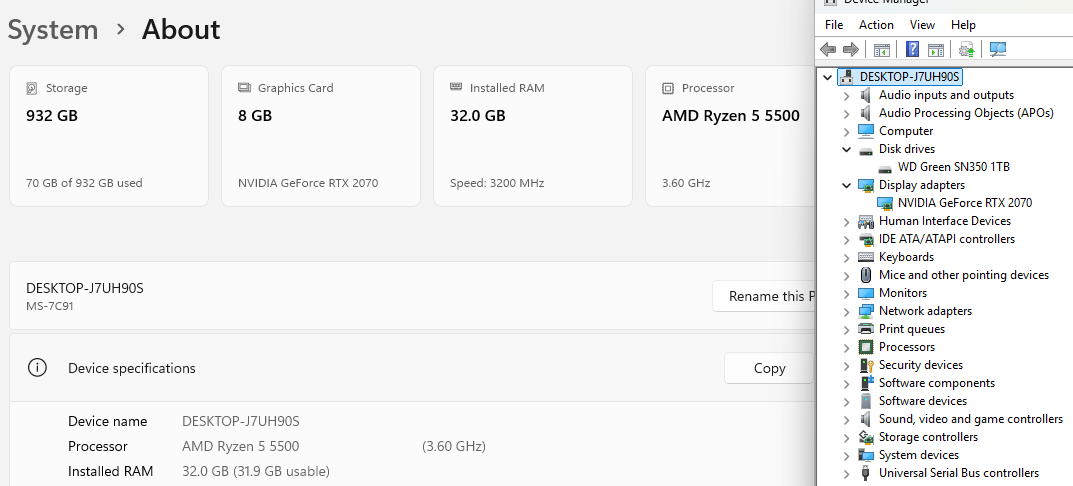Click the chip icon beside the Processors node

click(866, 347)
